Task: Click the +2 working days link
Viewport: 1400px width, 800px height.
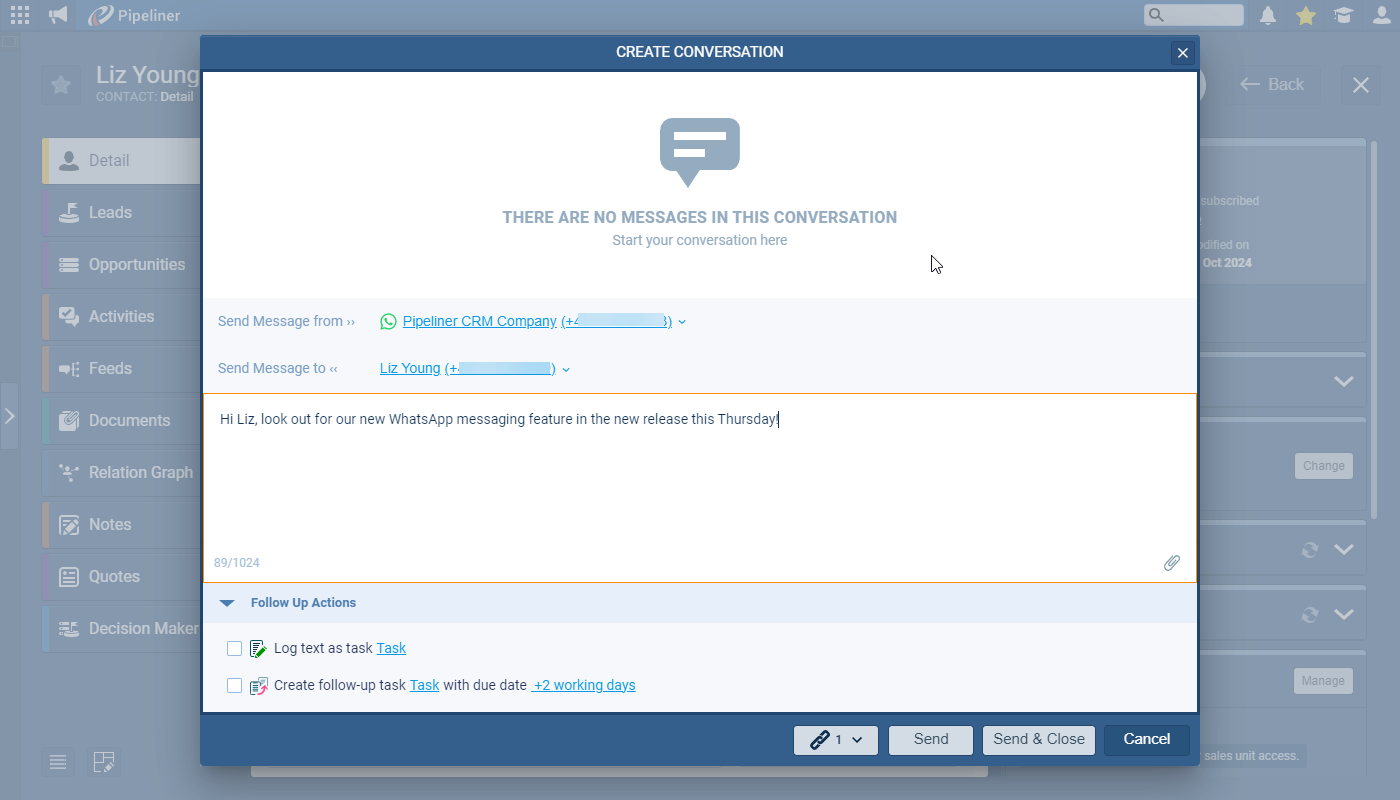Action: point(584,685)
